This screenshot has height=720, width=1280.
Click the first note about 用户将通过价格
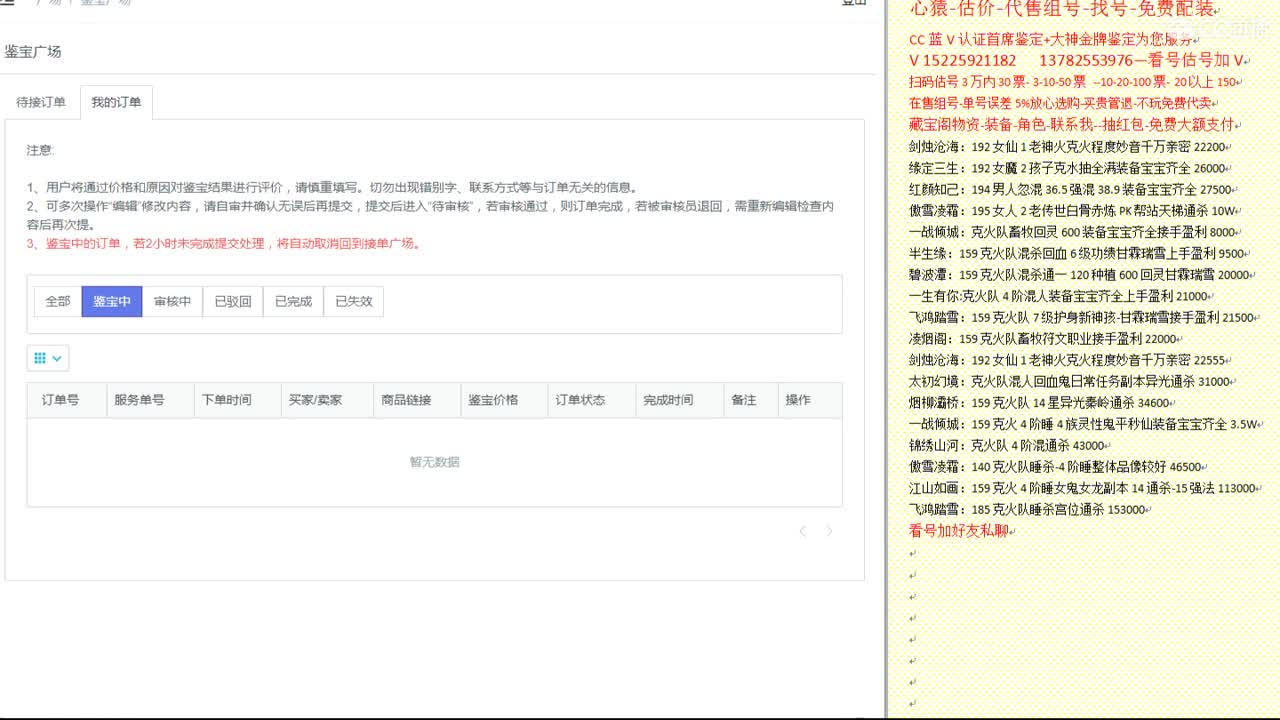(333, 187)
